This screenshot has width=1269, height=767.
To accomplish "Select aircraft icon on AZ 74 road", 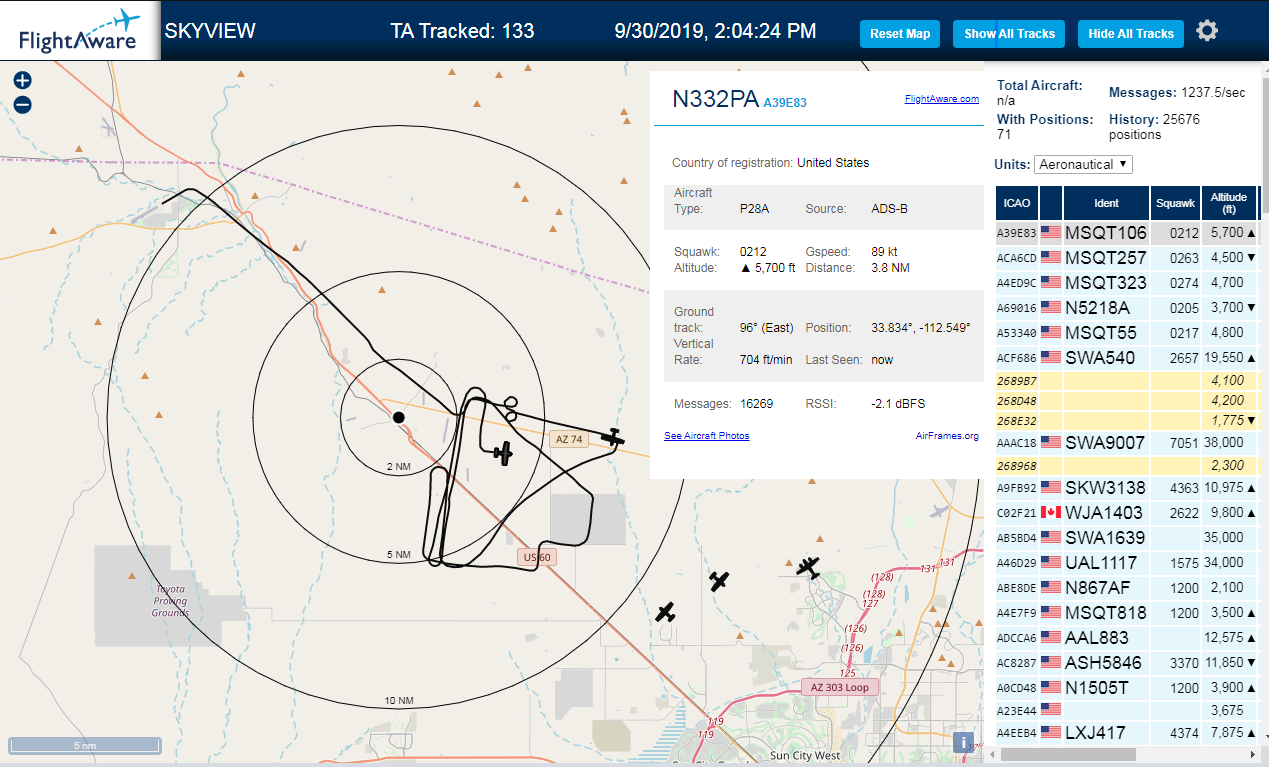I will (613, 437).
